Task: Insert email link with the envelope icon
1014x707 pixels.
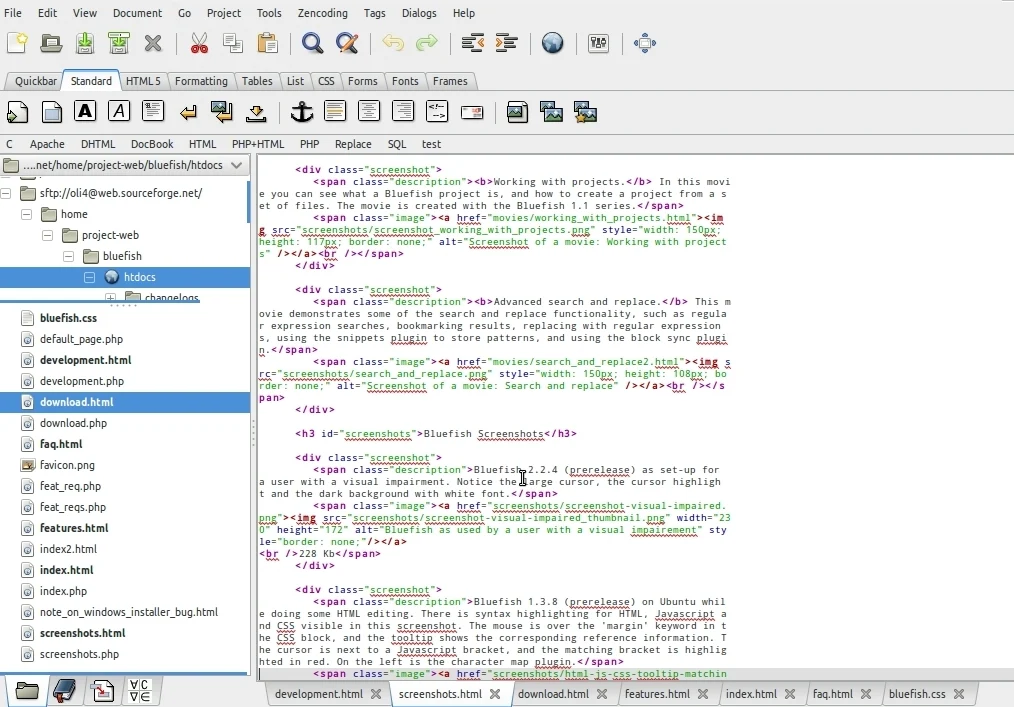Action: pyautogui.click(x=472, y=113)
